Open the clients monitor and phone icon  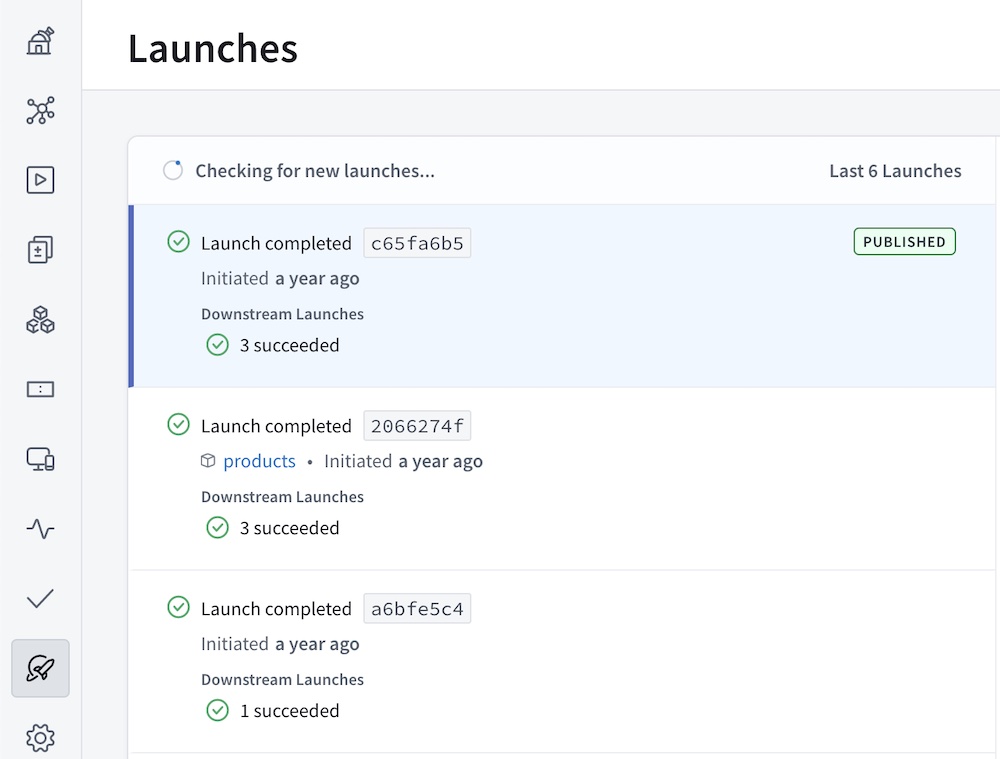tap(40, 459)
